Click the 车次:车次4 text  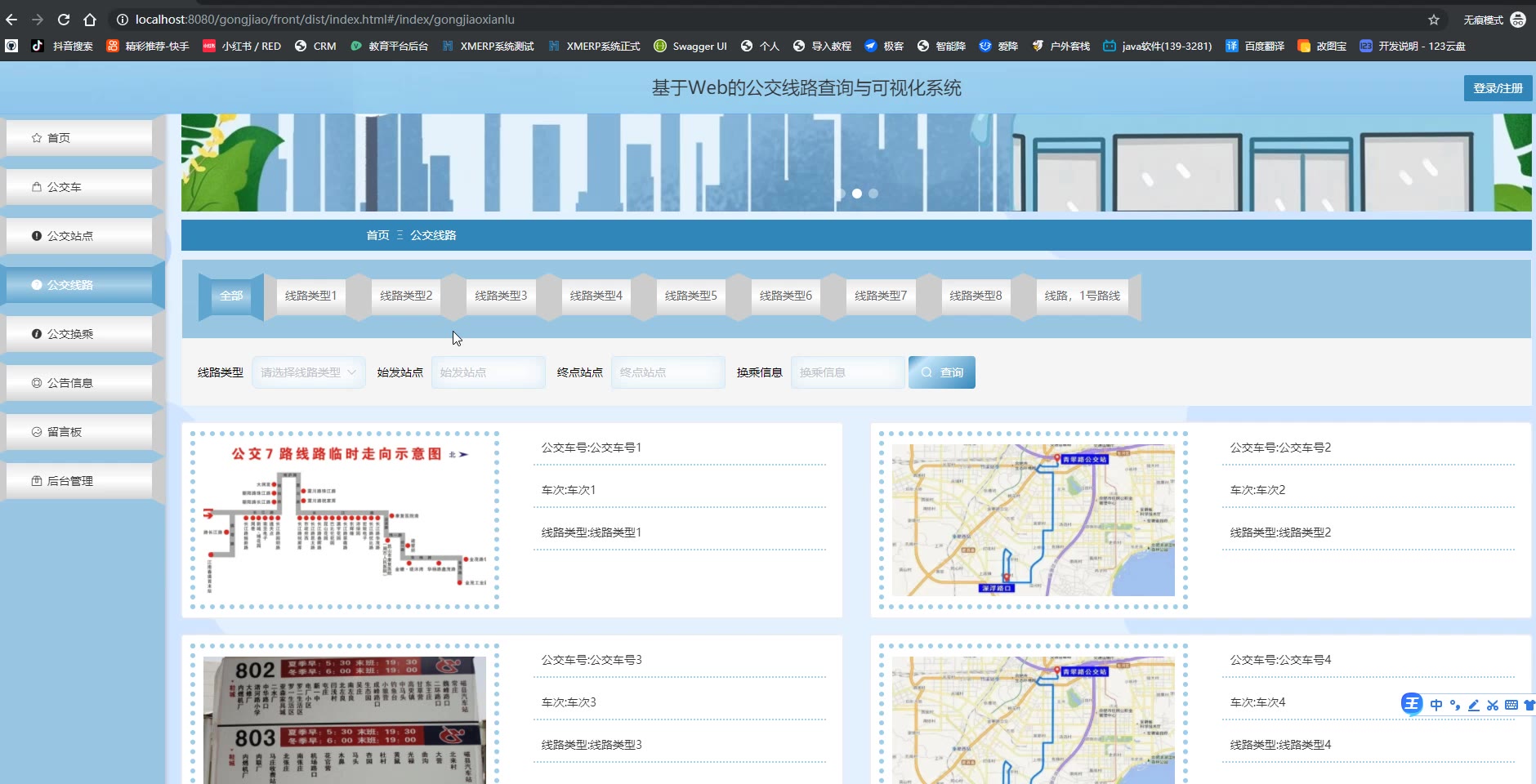1257,702
